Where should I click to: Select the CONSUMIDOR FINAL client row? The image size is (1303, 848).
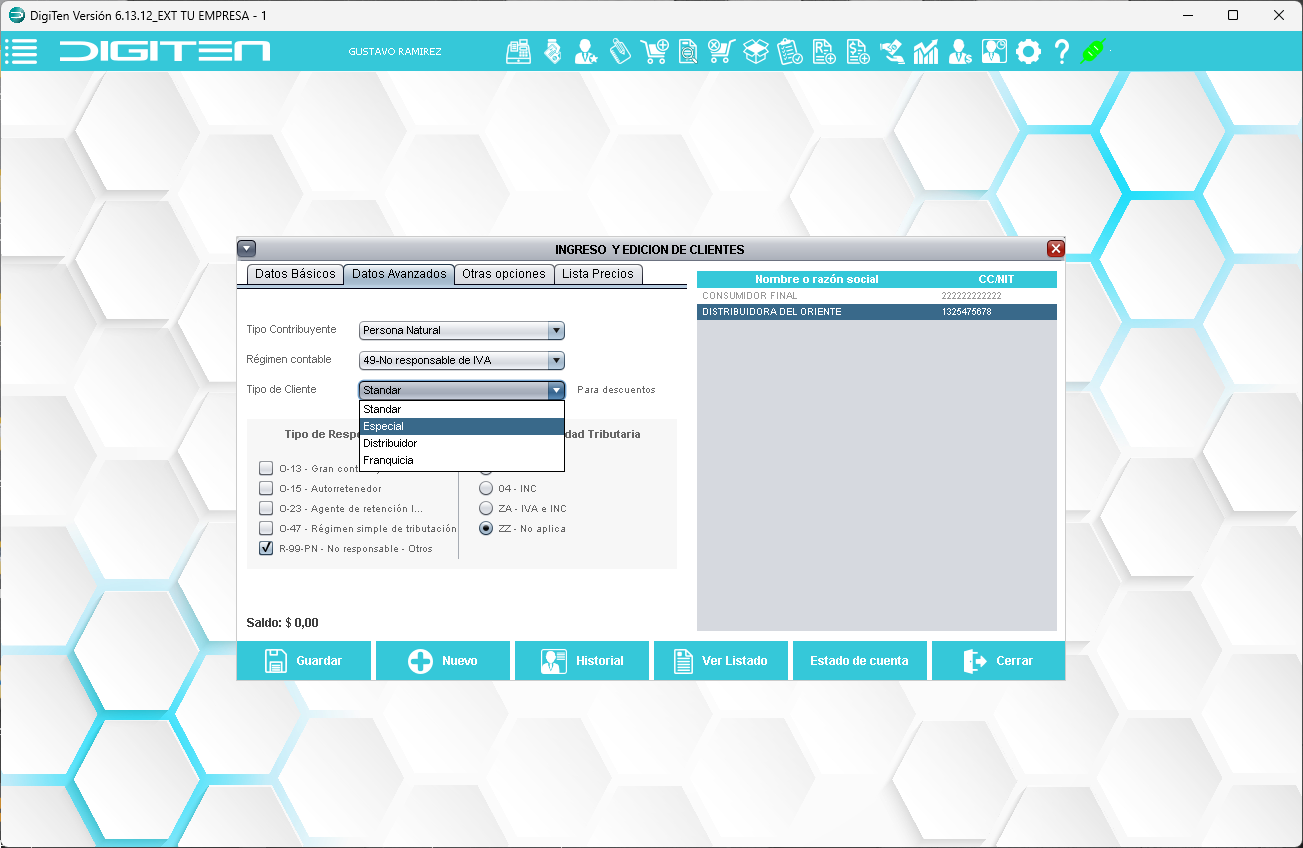point(877,296)
